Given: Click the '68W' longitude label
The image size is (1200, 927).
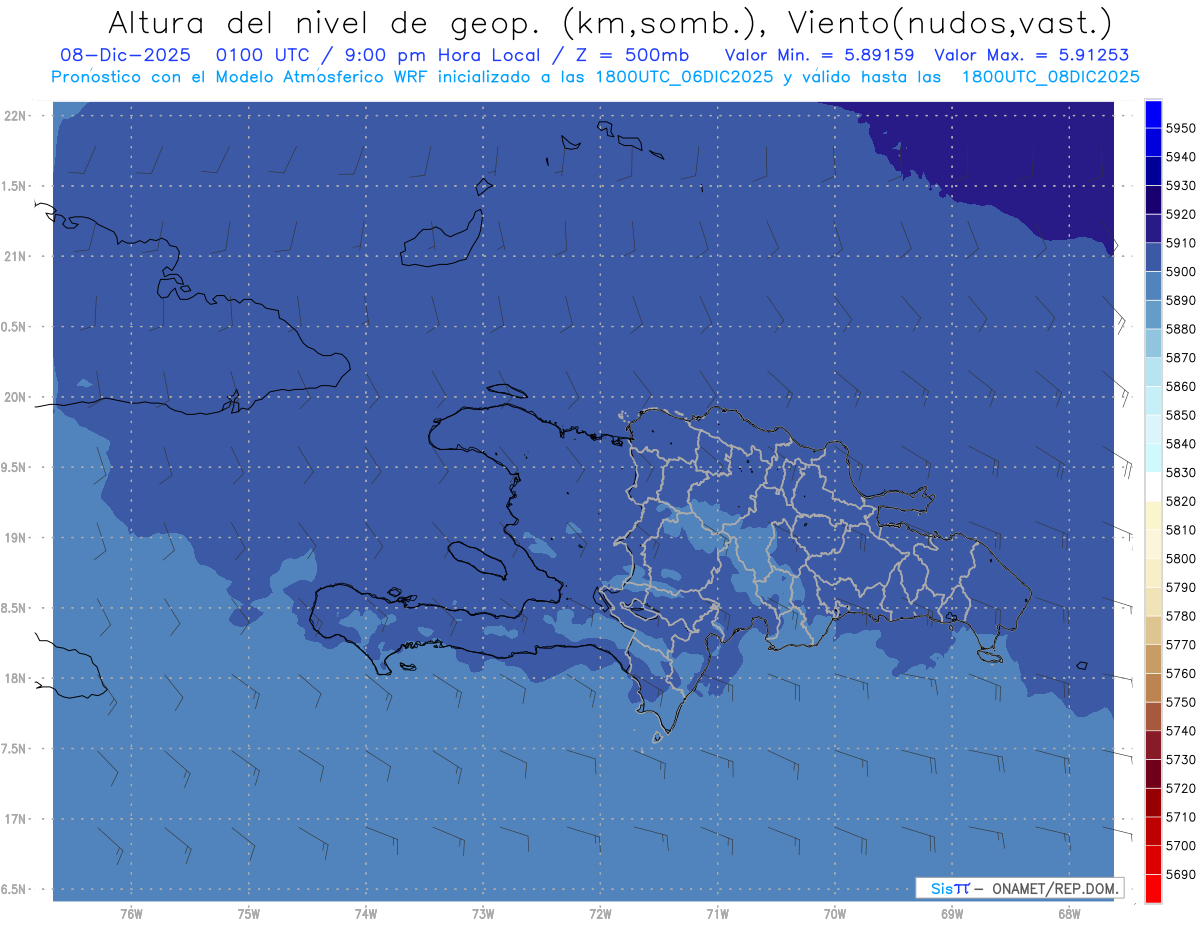Looking at the screenshot, I should [1069, 914].
